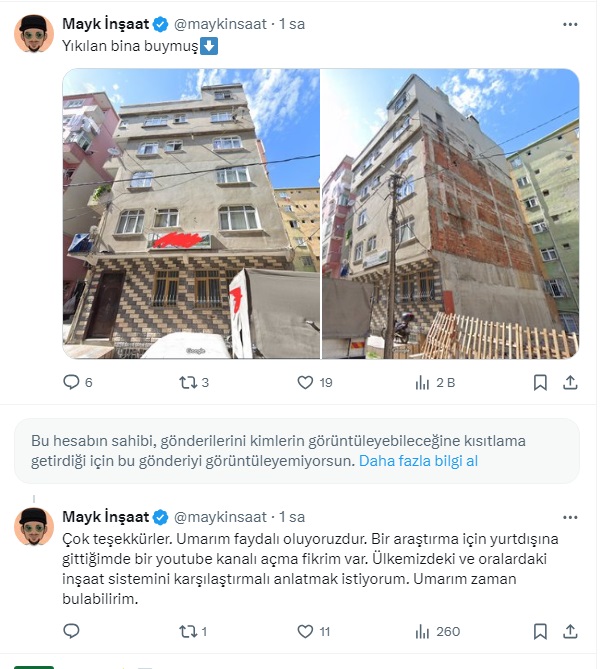View analytics of the 260 views reply
Screen dimensions: 604x669
tap(437, 631)
